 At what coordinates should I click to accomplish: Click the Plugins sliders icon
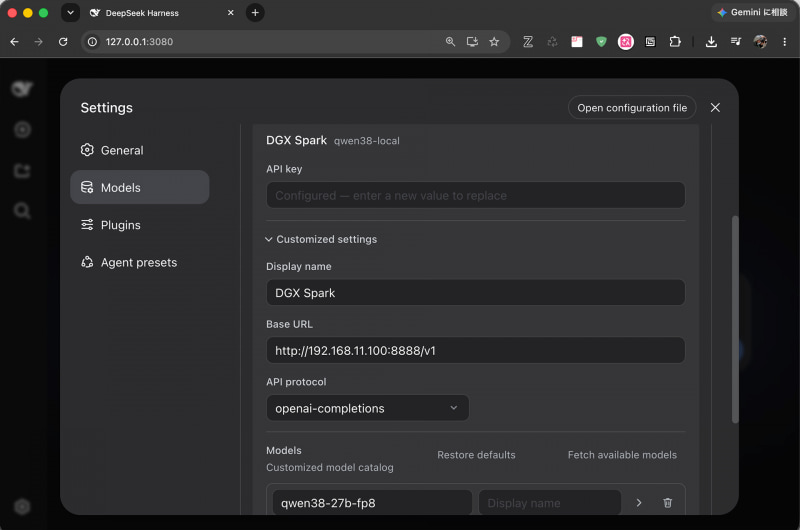tap(87, 225)
